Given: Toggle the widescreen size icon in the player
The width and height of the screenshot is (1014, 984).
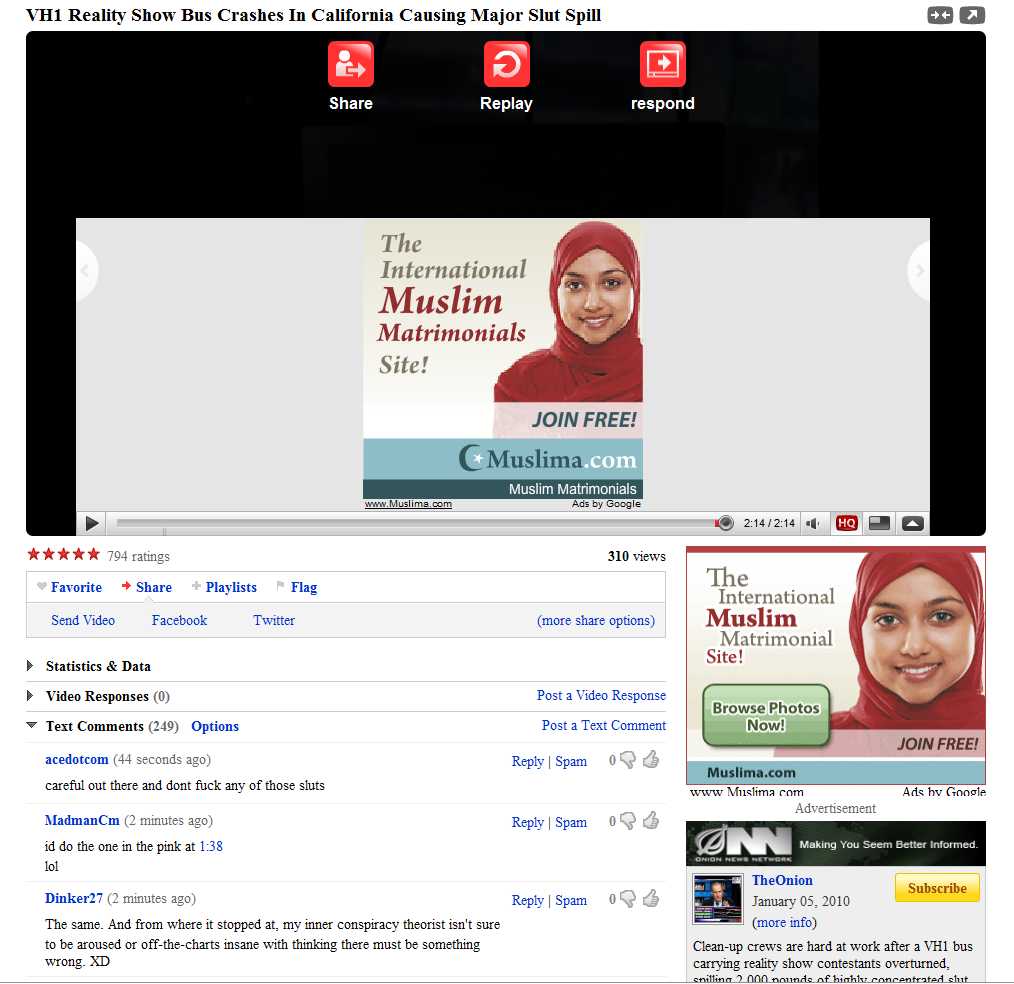Looking at the screenshot, I should [879, 523].
